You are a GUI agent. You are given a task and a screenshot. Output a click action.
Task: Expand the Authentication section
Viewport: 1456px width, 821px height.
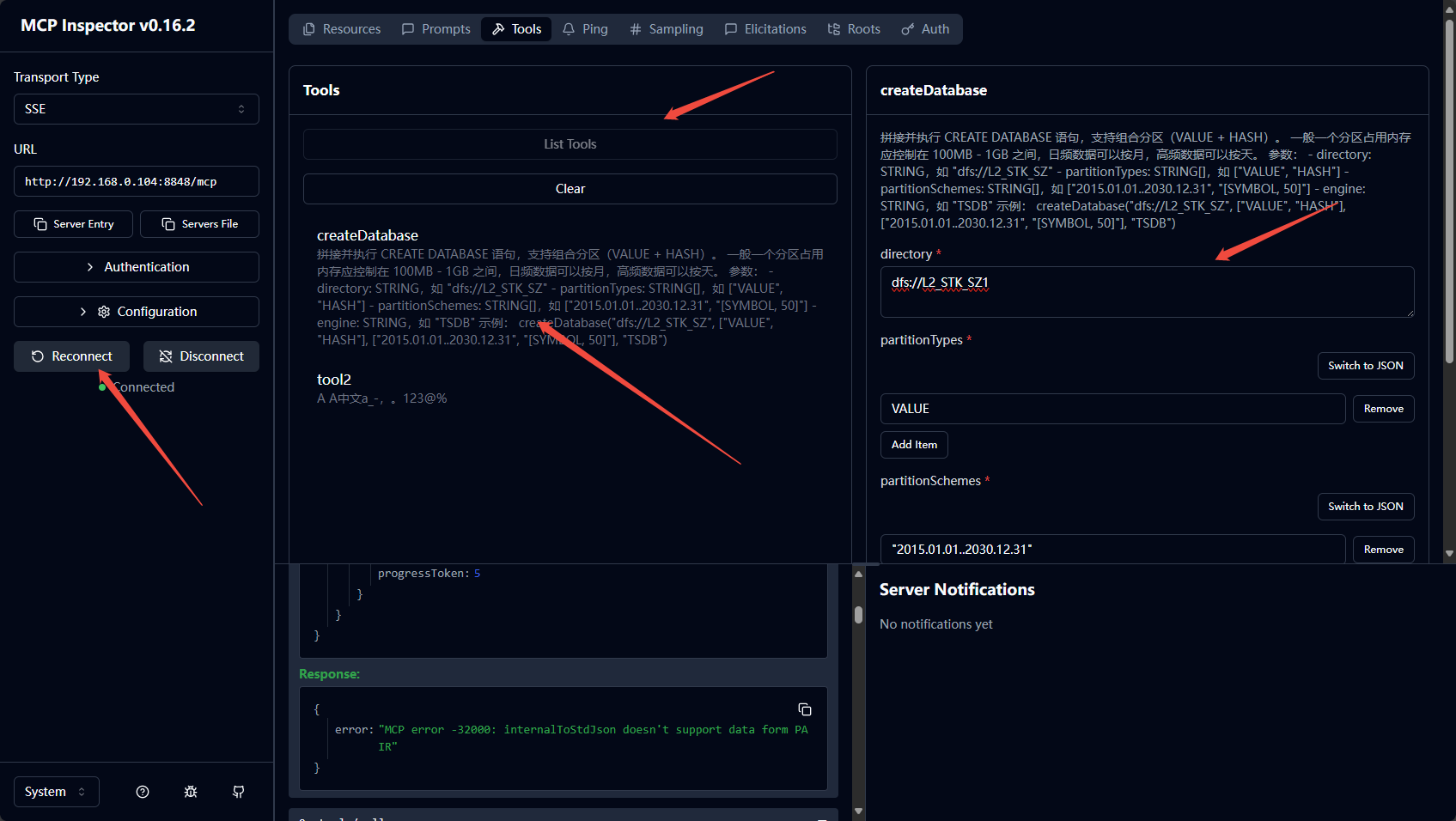pyautogui.click(x=136, y=267)
